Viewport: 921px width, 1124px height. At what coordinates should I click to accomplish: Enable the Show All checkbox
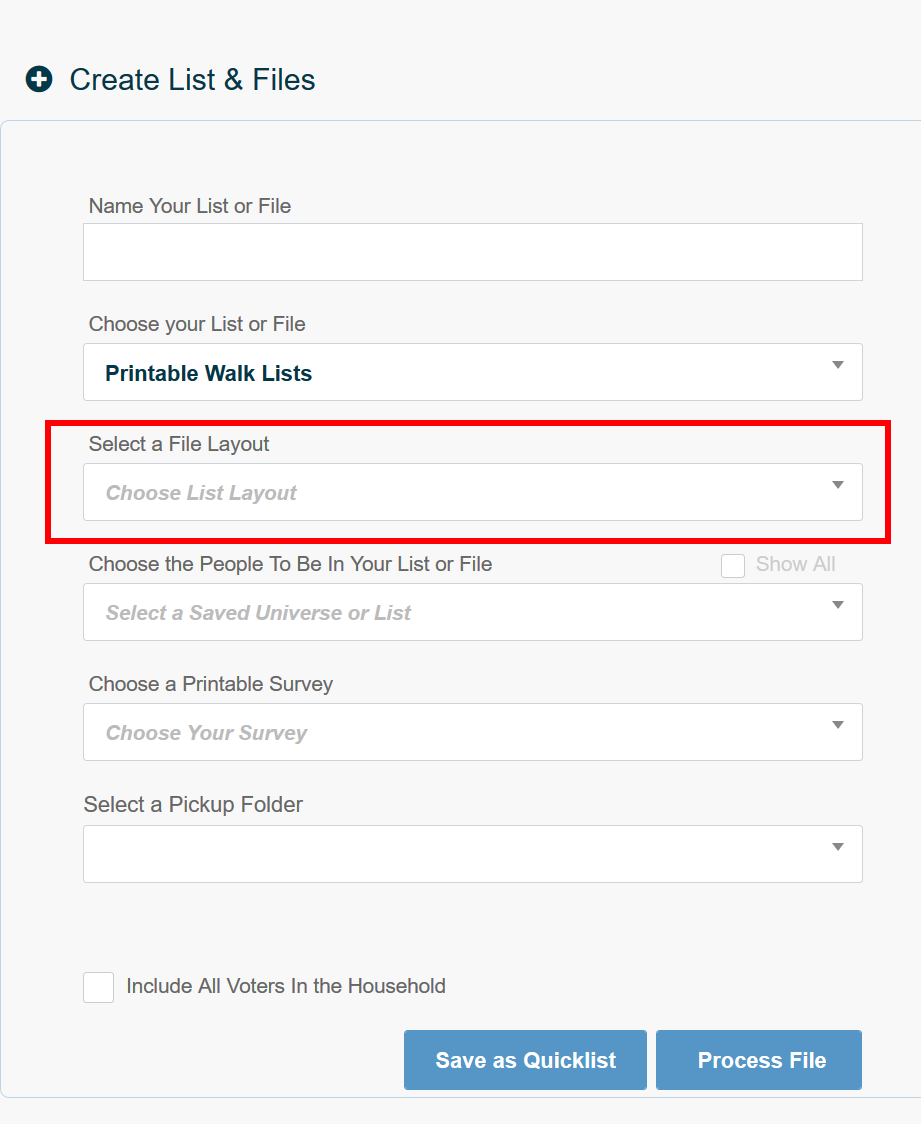click(733, 565)
